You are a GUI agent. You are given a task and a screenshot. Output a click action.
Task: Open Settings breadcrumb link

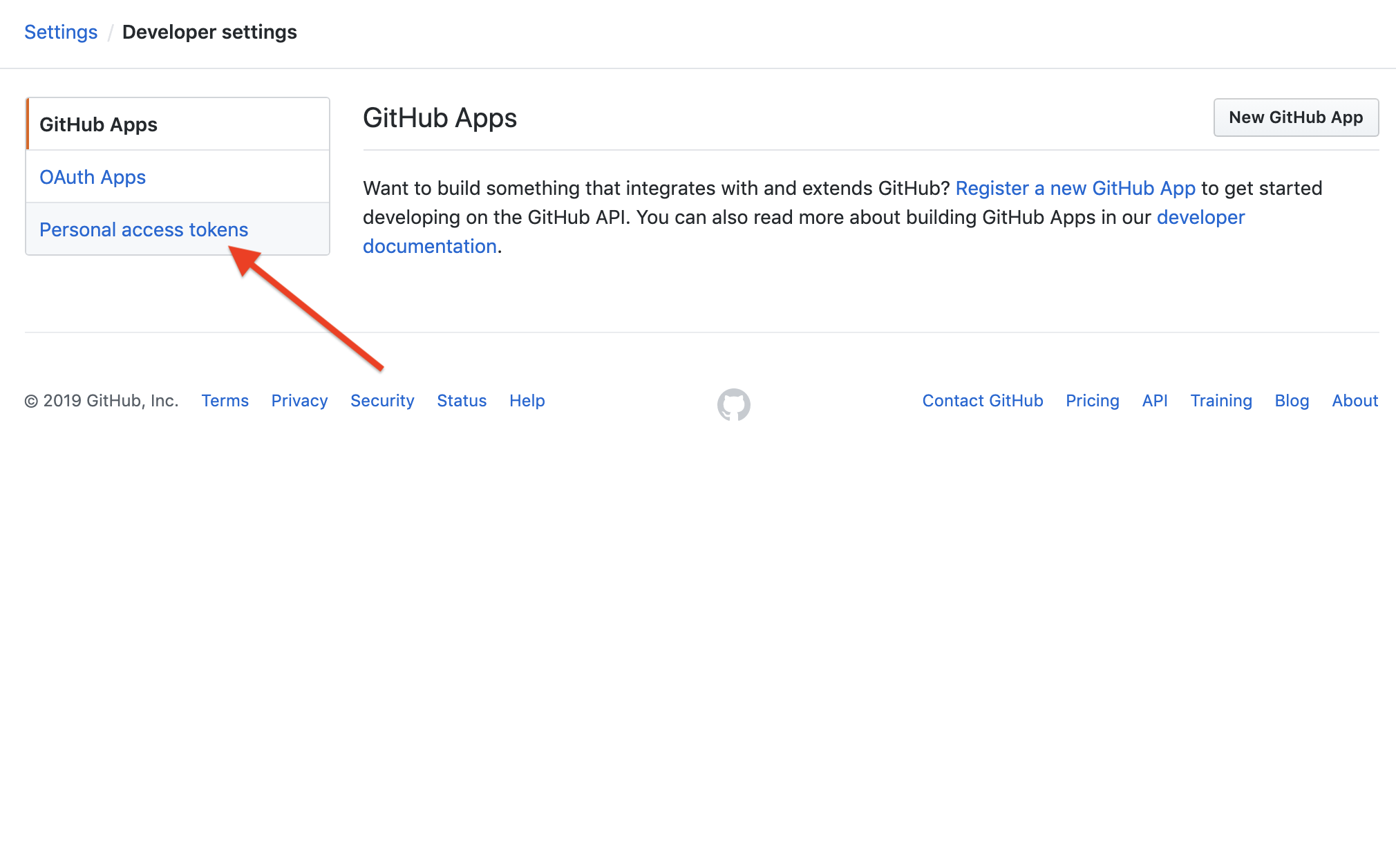point(61,32)
